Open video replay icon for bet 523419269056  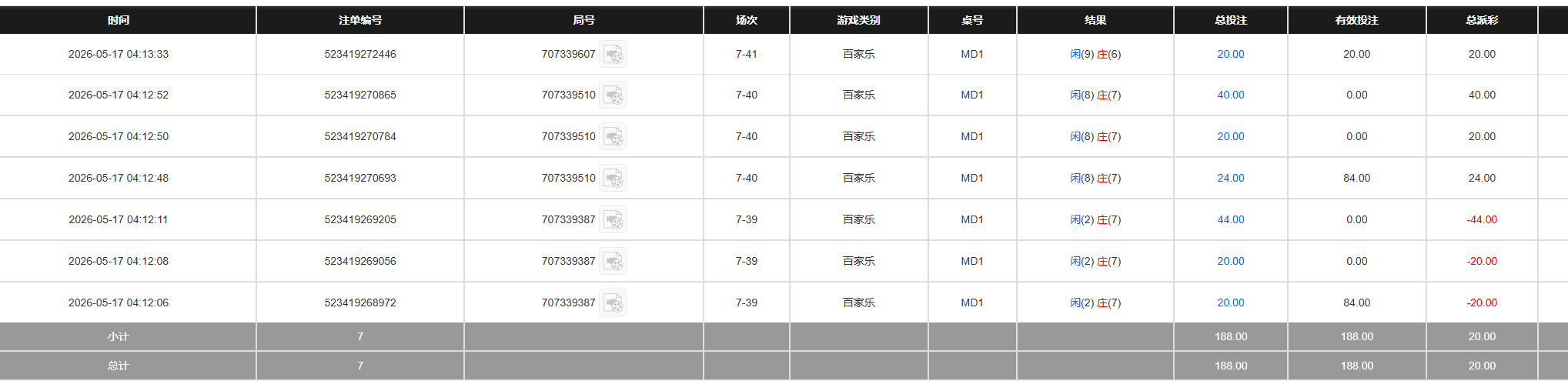pos(613,262)
